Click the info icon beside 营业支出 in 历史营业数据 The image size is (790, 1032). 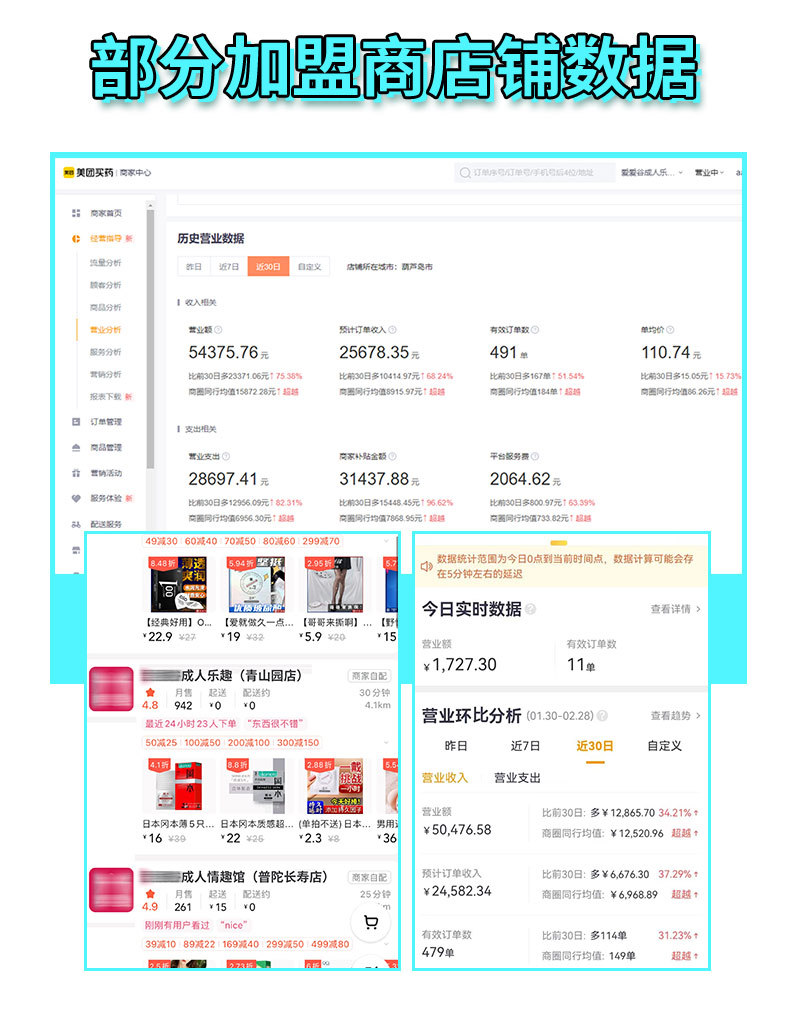[226, 456]
